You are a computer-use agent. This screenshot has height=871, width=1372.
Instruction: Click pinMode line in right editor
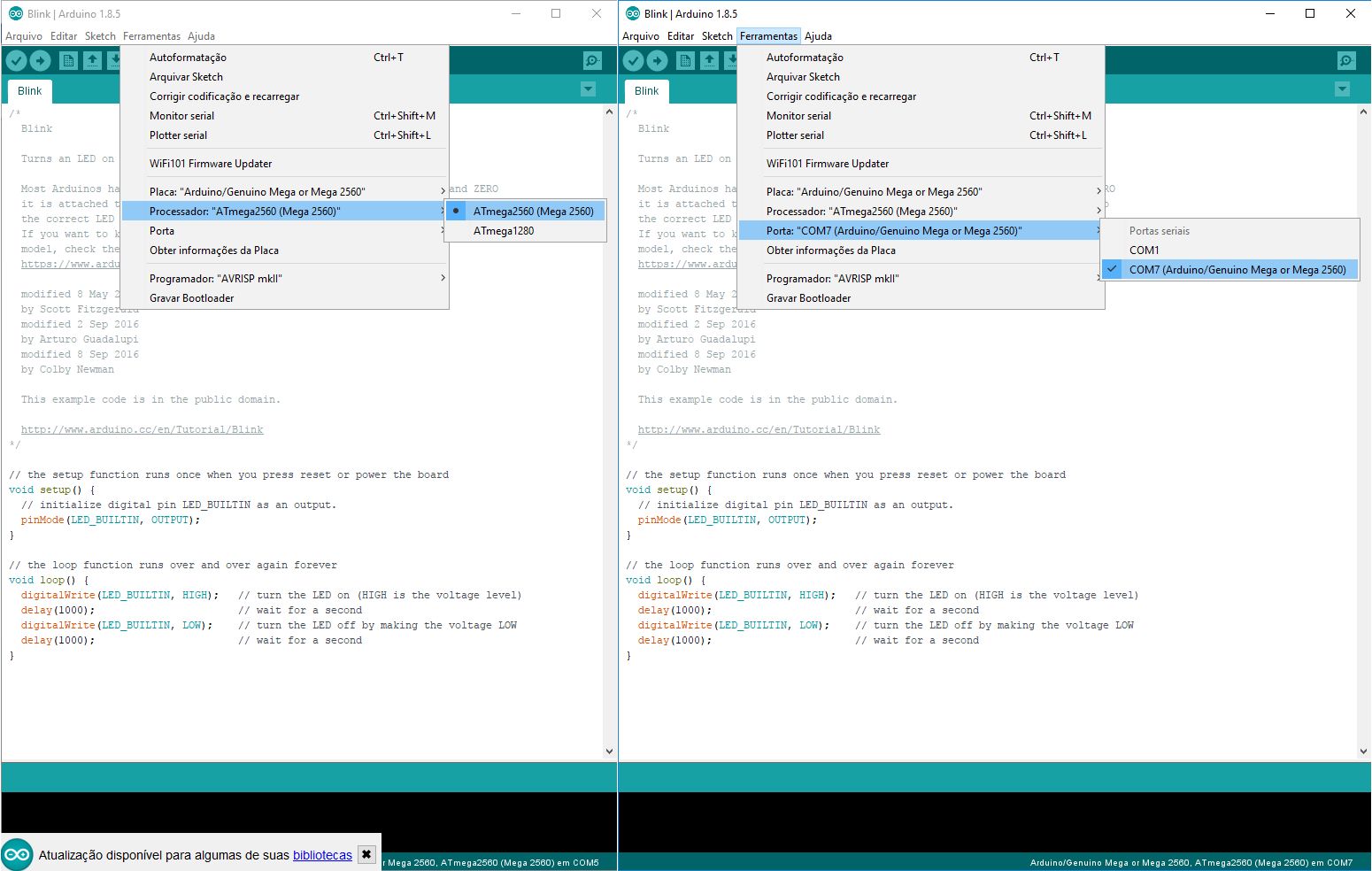(x=728, y=520)
